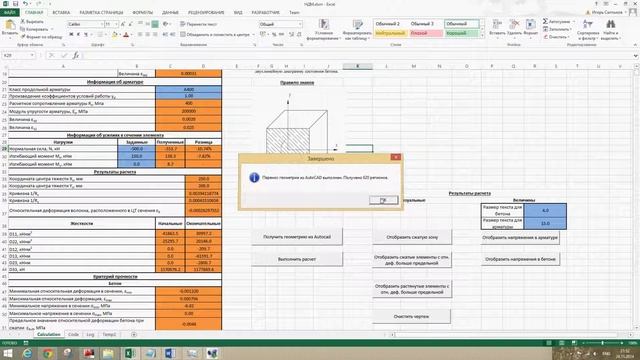Click the Copy (Копировать) icon

(x=23, y=29)
